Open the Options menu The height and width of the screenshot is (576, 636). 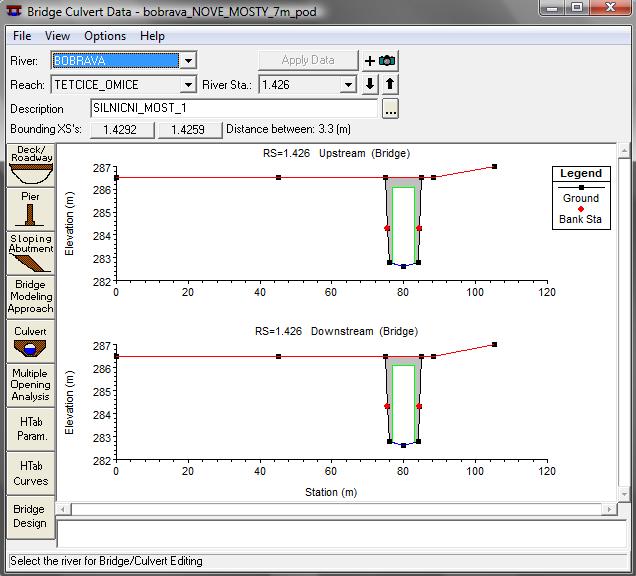[x=105, y=36]
